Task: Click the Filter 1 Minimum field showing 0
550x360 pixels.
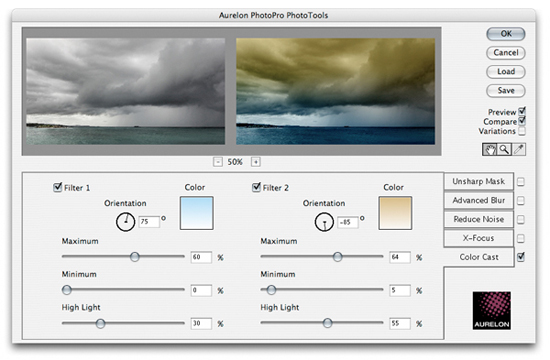Action: point(201,291)
